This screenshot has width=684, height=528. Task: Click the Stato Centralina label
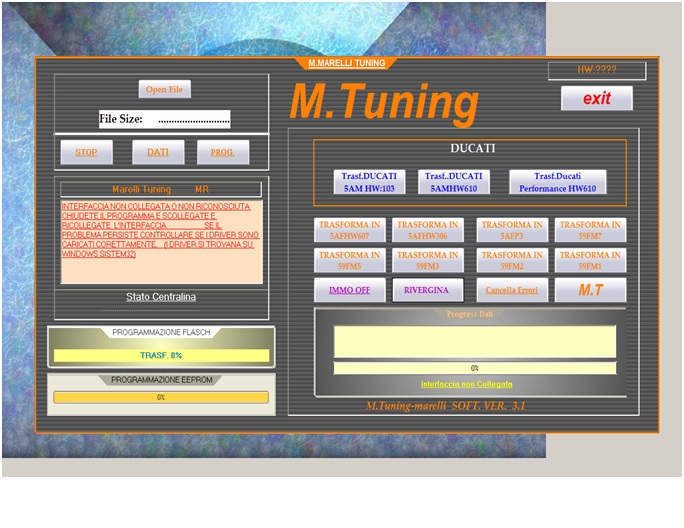point(161,297)
